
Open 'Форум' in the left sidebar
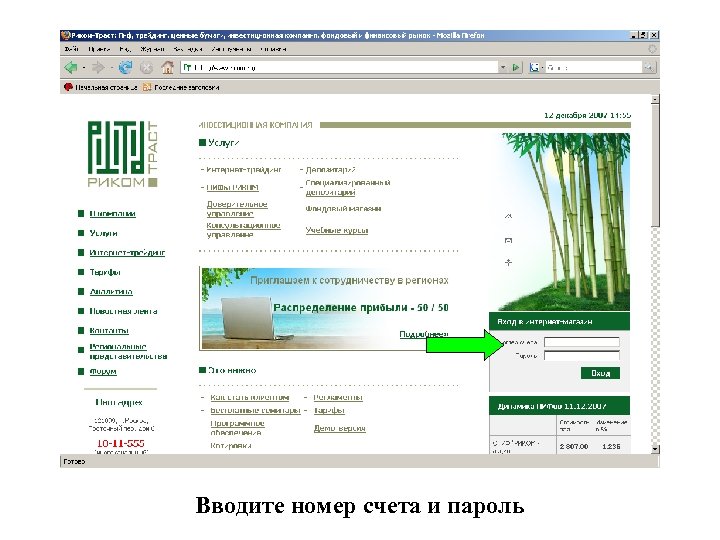coord(103,371)
